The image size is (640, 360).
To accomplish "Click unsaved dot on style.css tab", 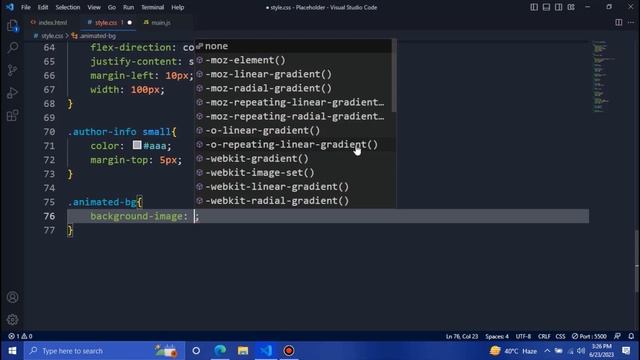I will point(130,22).
